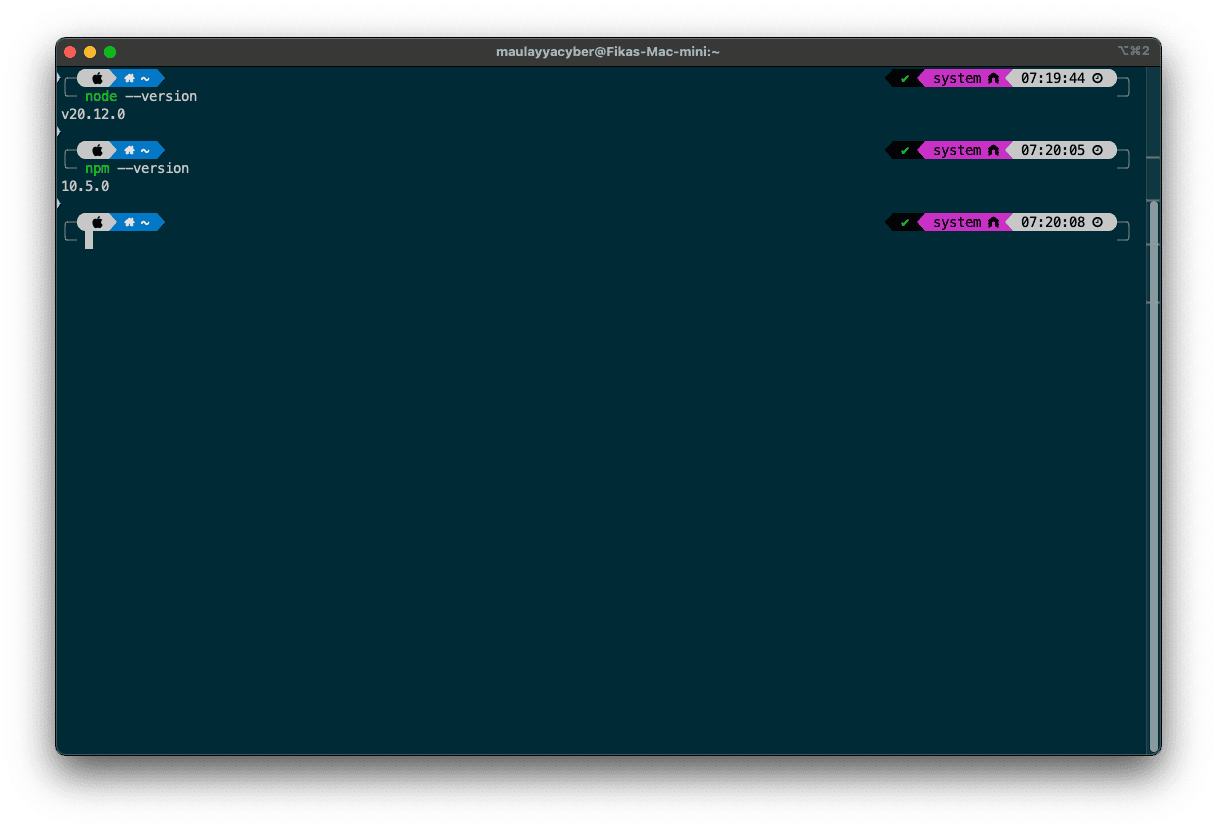
Task: Click the green word node in the first command
Action: pos(101,96)
